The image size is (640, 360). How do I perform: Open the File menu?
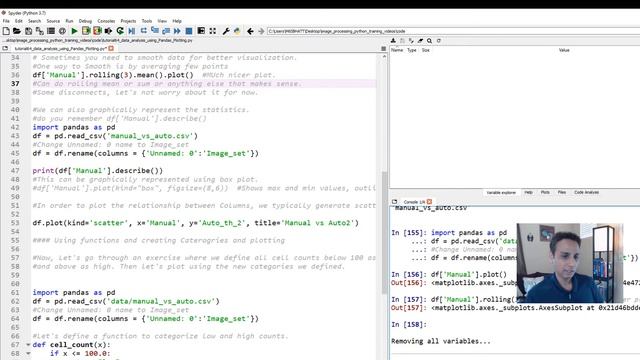click(6, 21)
